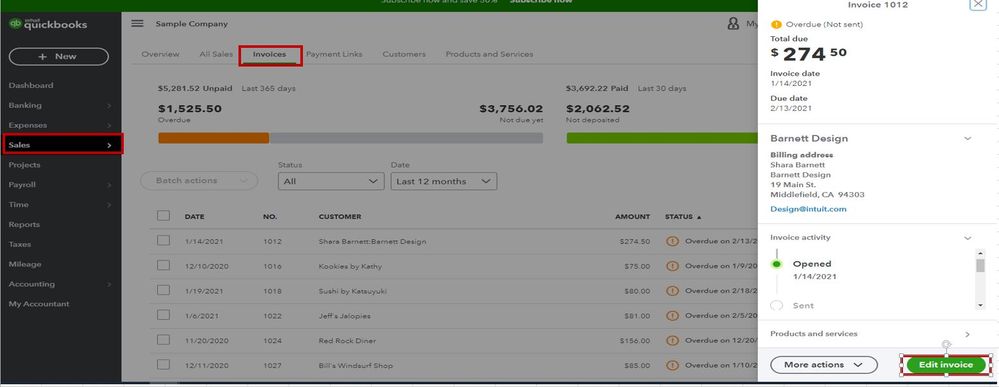
Task: Click the New button in sidebar
Action: 59,56
